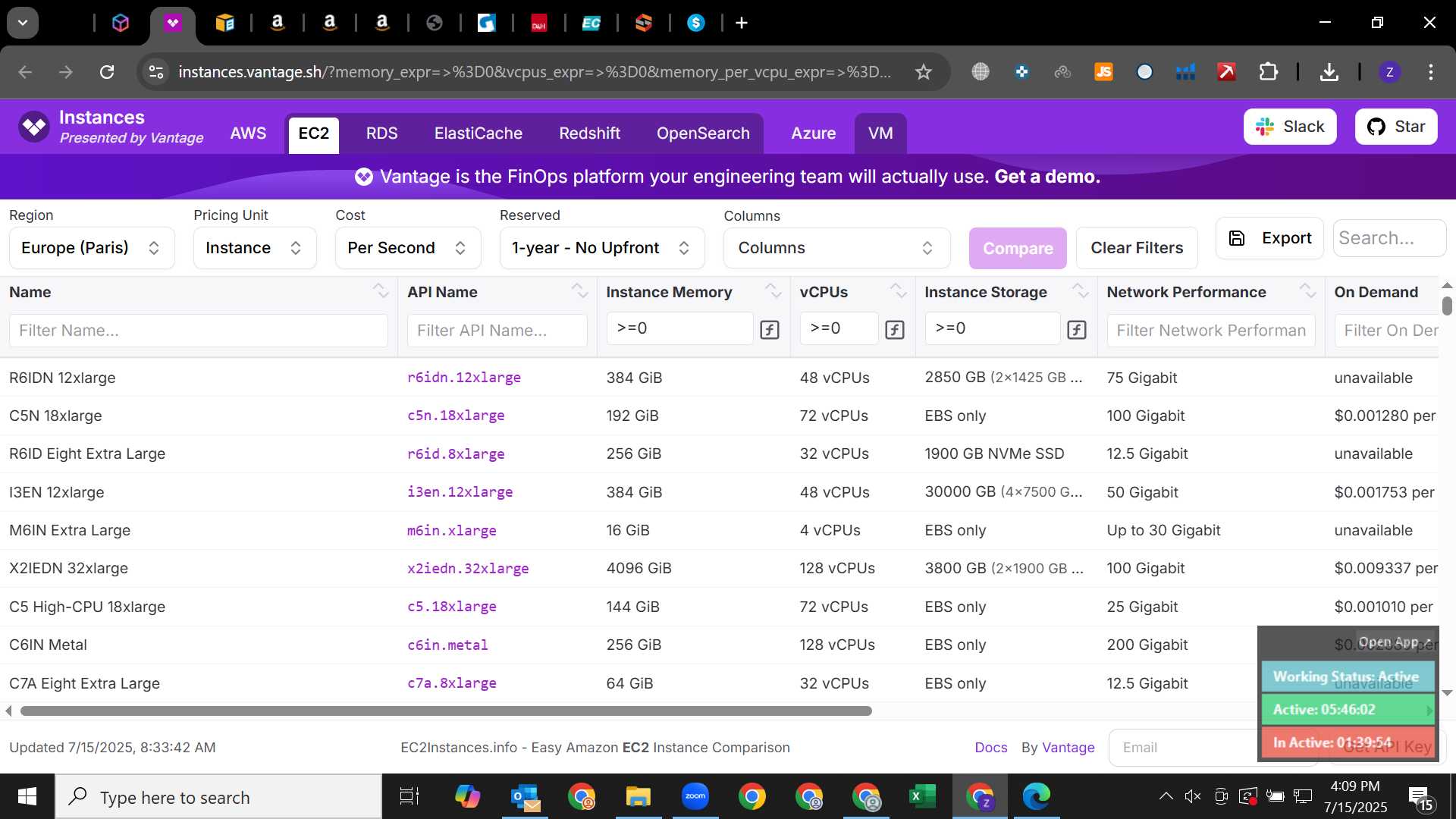The image size is (1456, 819).
Task: Open Chrome three-dot menu
Action: coord(1430,72)
